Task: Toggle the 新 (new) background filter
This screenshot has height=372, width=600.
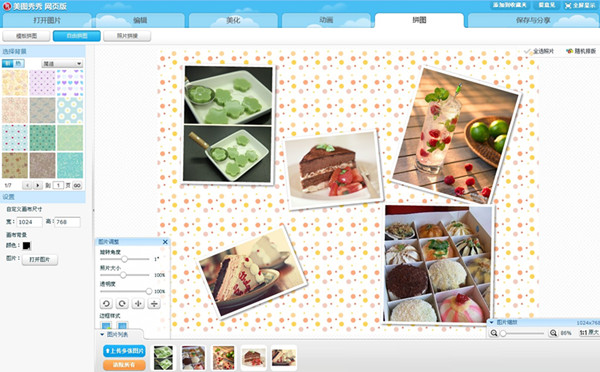Action: coord(8,64)
